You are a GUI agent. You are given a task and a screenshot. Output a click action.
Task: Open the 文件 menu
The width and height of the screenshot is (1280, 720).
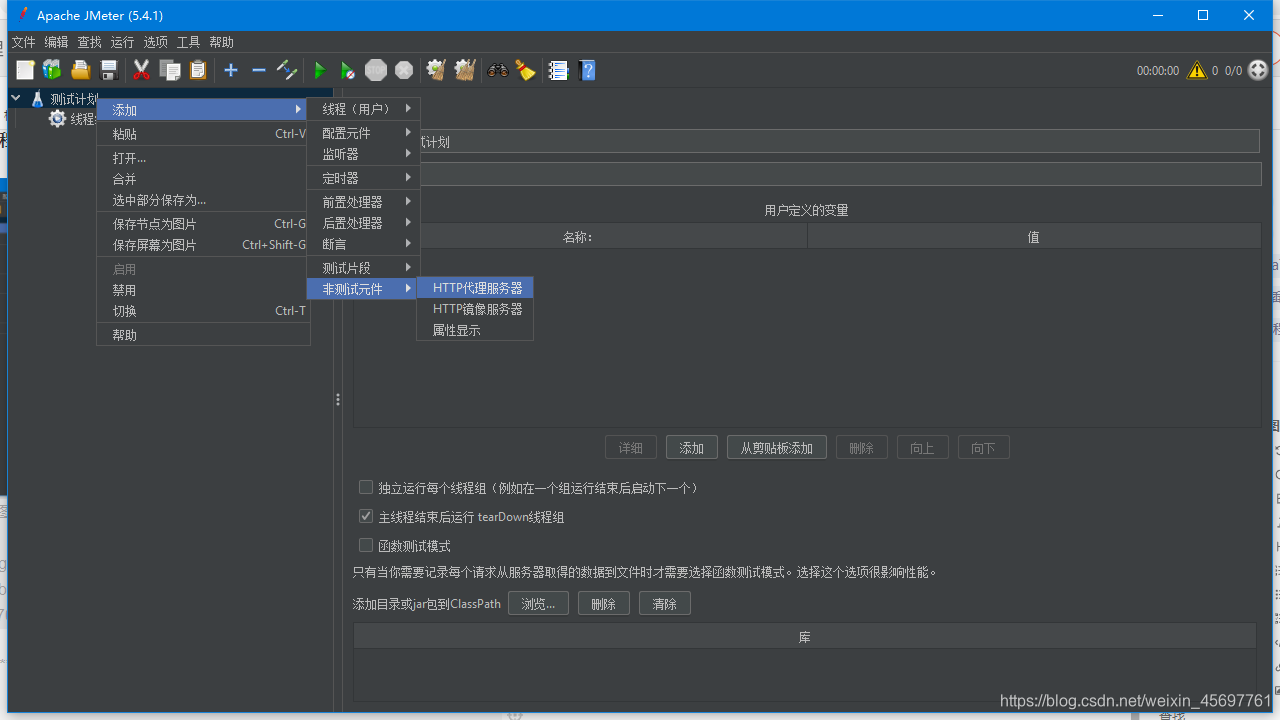coord(23,42)
